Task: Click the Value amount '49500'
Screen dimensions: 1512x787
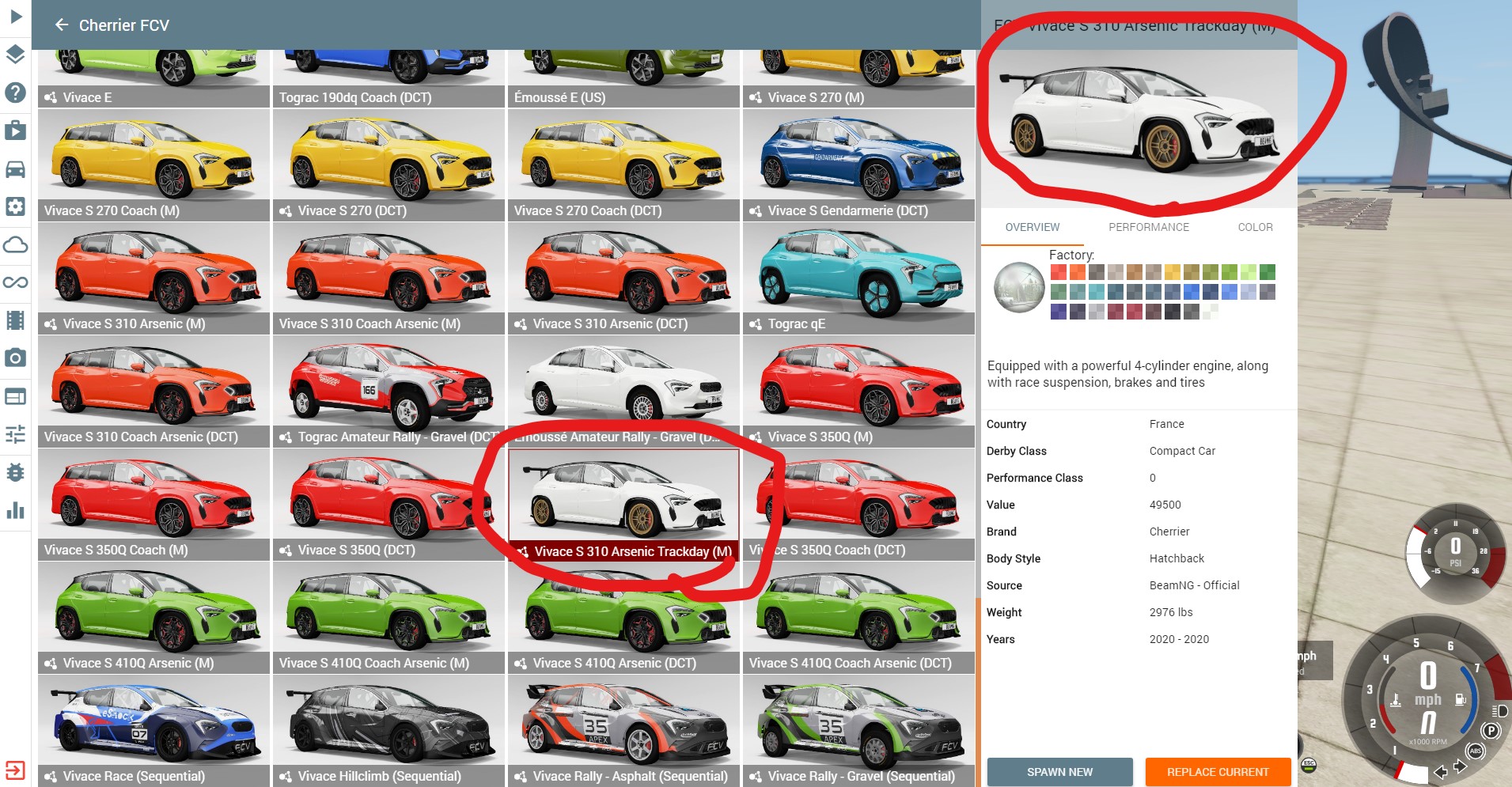Action: click(x=1165, y=505)
